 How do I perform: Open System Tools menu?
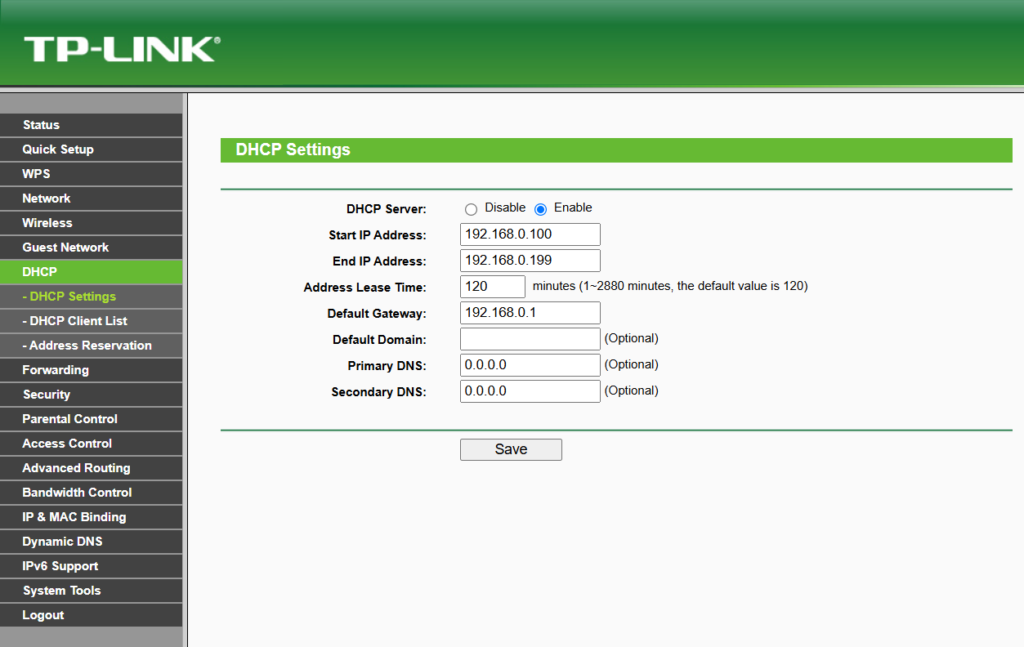(x=91, y=590)
